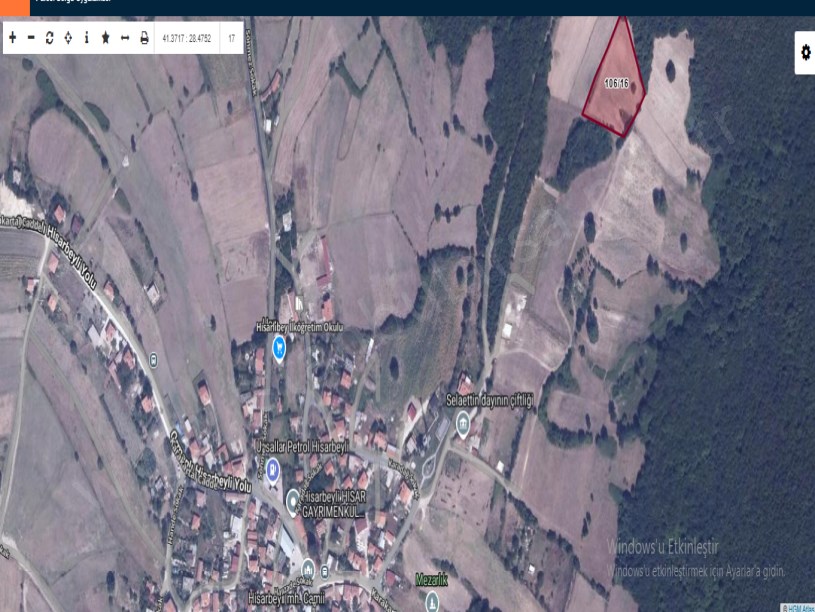Image resolution: width=815 pixels, height=612 pixels.
Task: Open the info tool icon
Action: (87, 38)
